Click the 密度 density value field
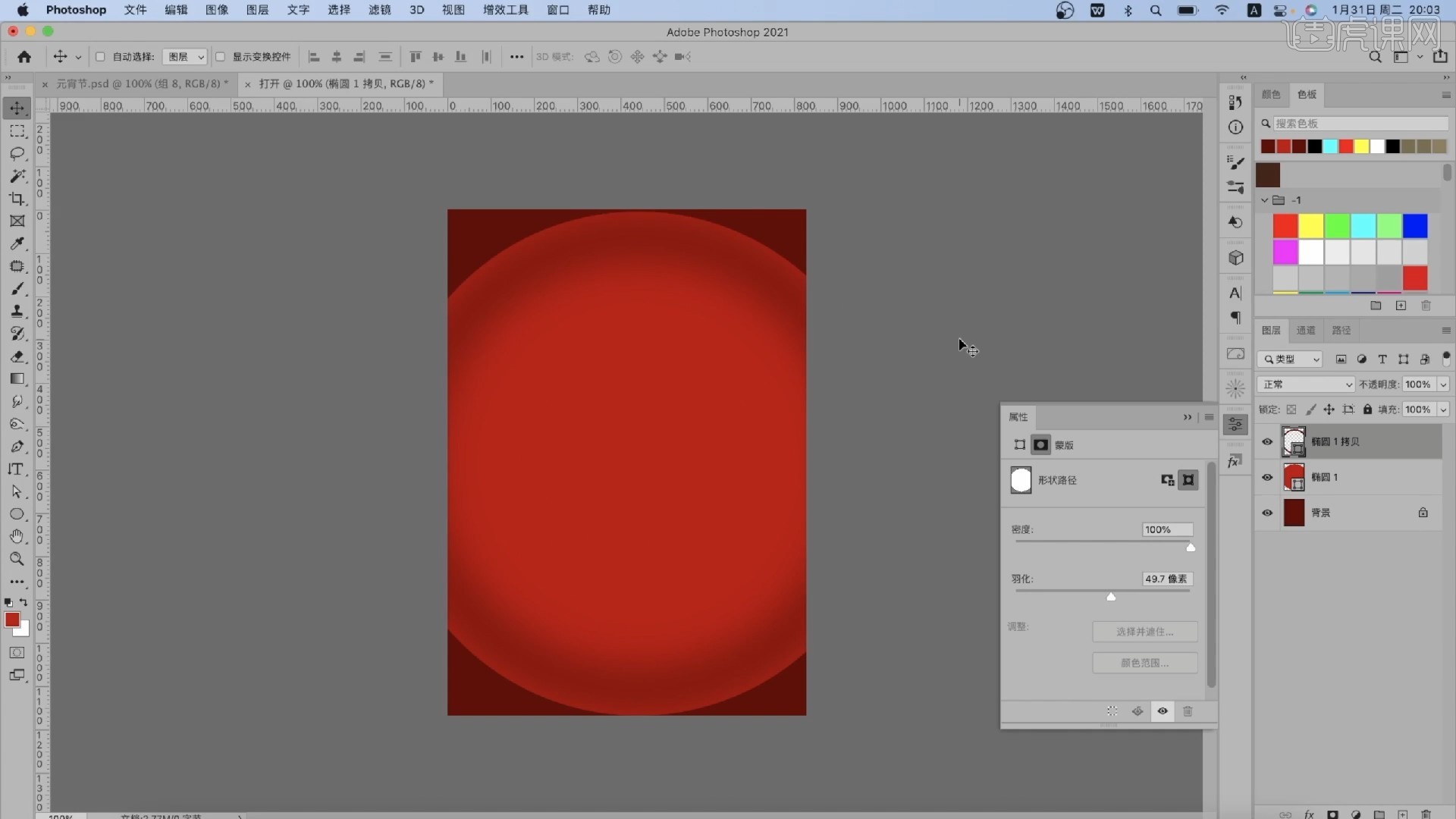Viewport: 1456px width, 819px height. pos(1167,530)
